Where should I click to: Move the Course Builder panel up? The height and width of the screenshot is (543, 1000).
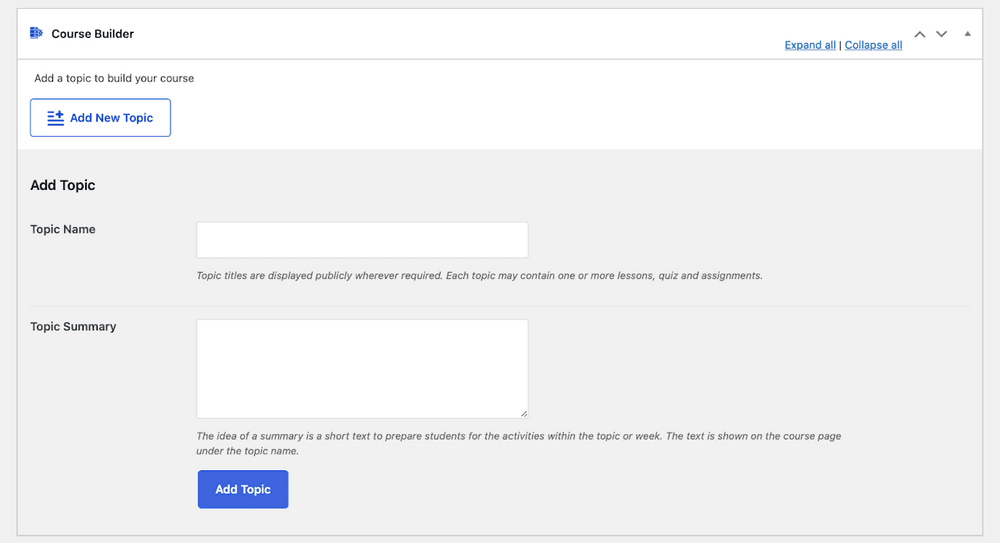pyautogui.click(x=920, y=34)
